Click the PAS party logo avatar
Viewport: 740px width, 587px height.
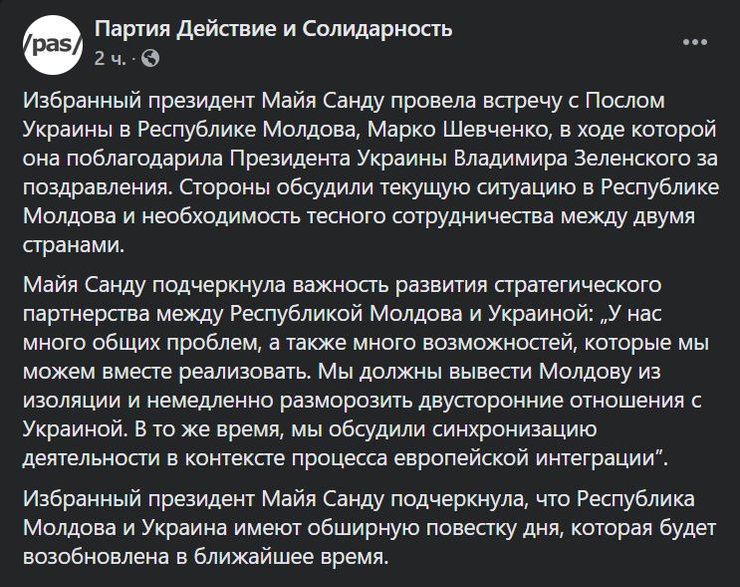click(x=46, y=43)
